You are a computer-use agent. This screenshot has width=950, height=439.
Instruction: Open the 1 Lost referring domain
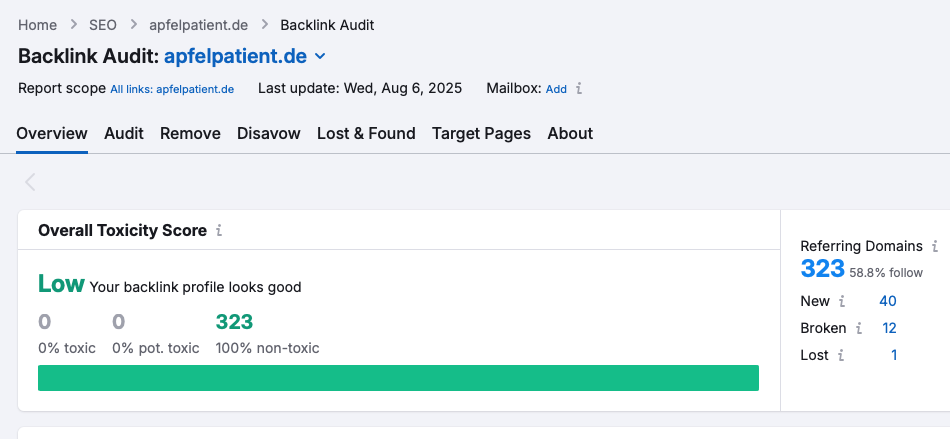tap(894, 355)
